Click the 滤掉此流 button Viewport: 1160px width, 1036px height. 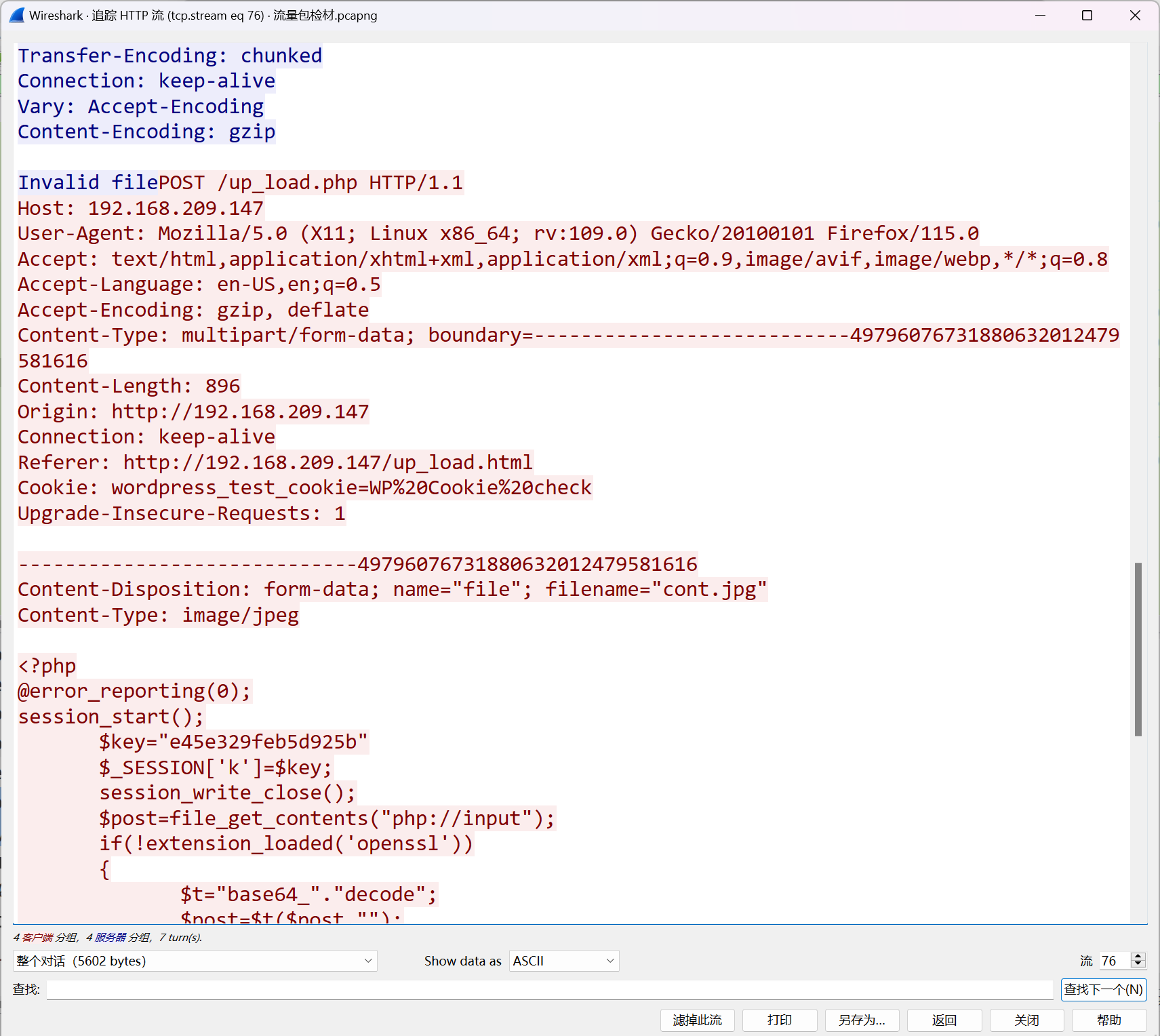pyautogui.click(x=698, y=1020)
